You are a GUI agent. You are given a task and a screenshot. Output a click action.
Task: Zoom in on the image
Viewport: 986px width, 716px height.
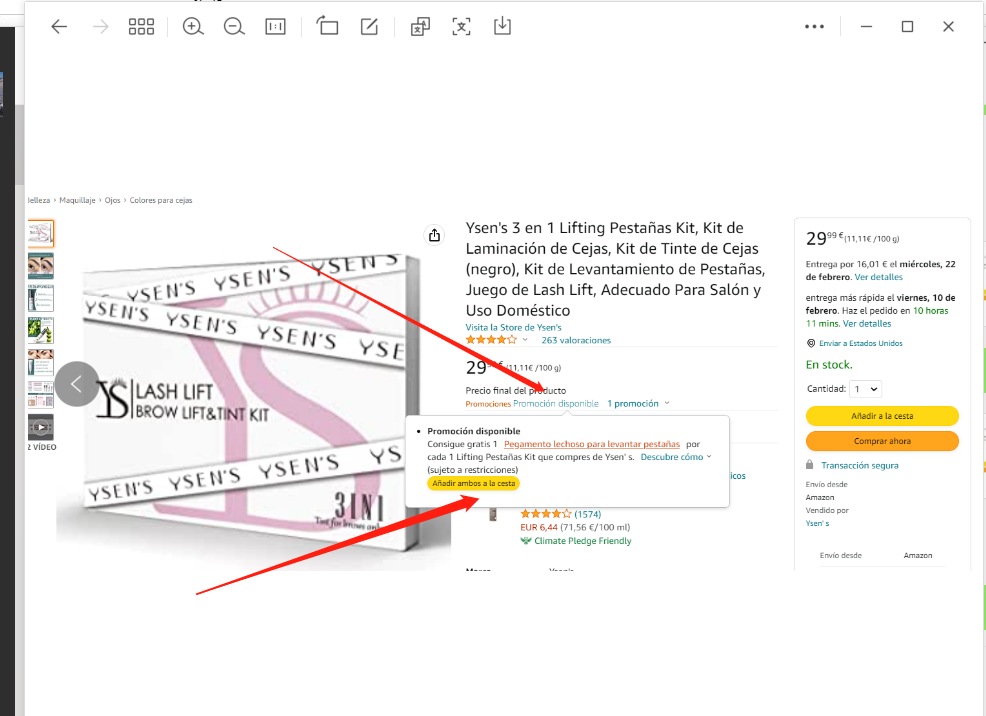(x=193, y=27)
